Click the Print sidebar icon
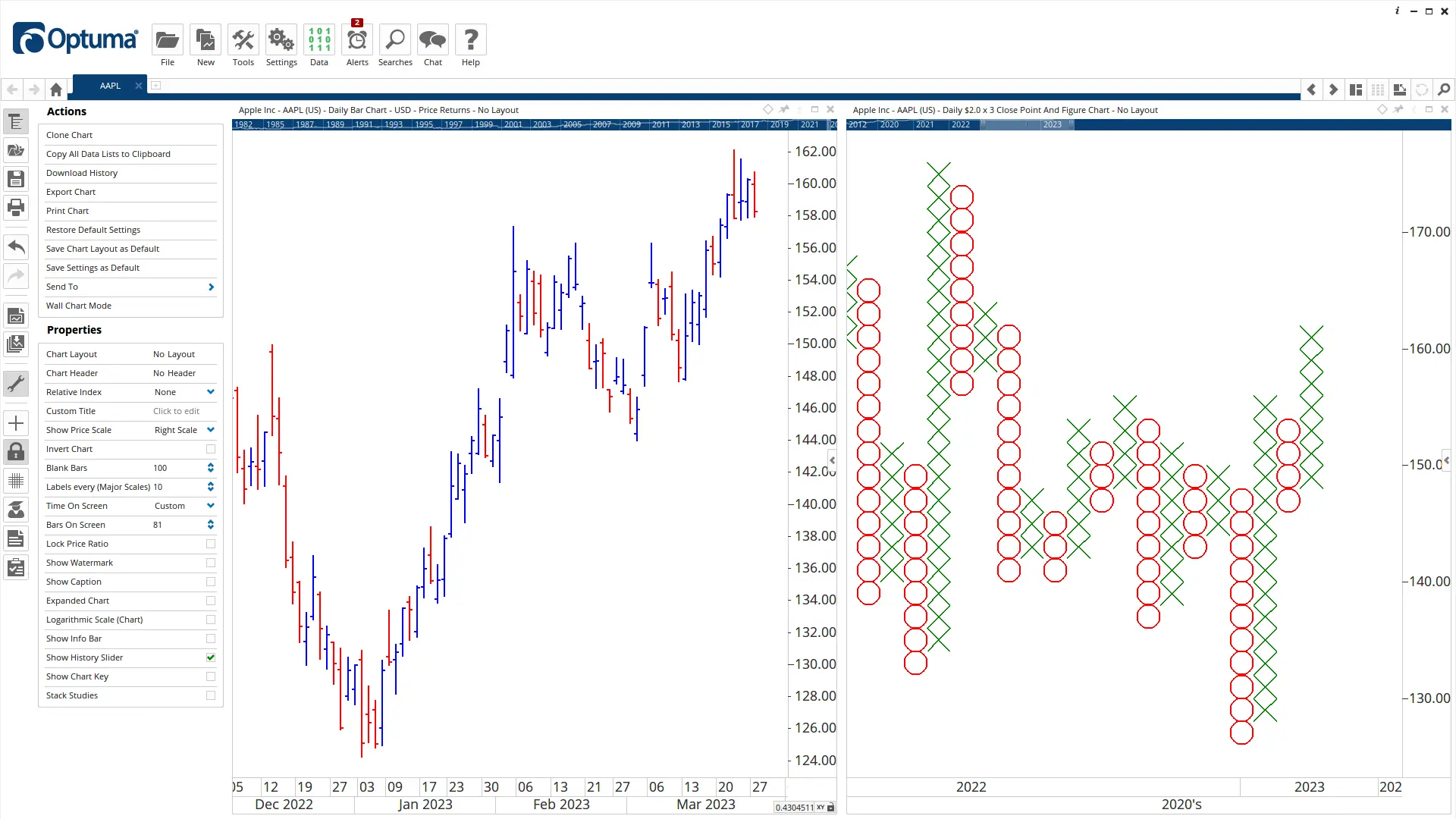 (x=16, y=207)
